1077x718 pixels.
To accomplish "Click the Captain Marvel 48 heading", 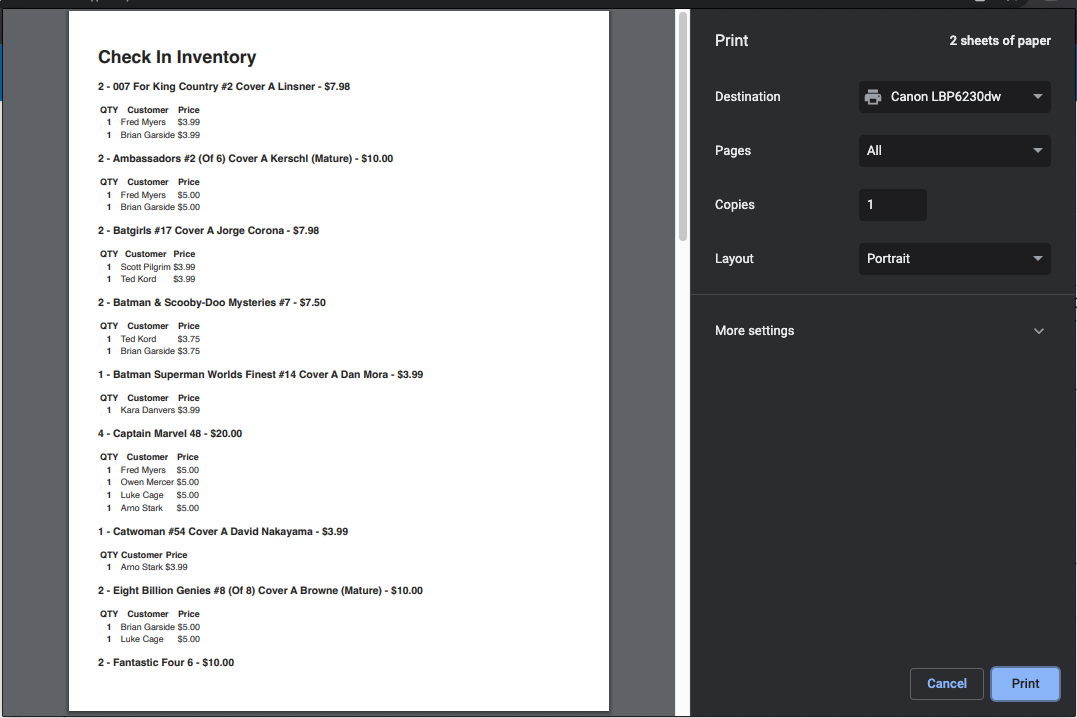I will pyautogui.click(x=170, y=434).
